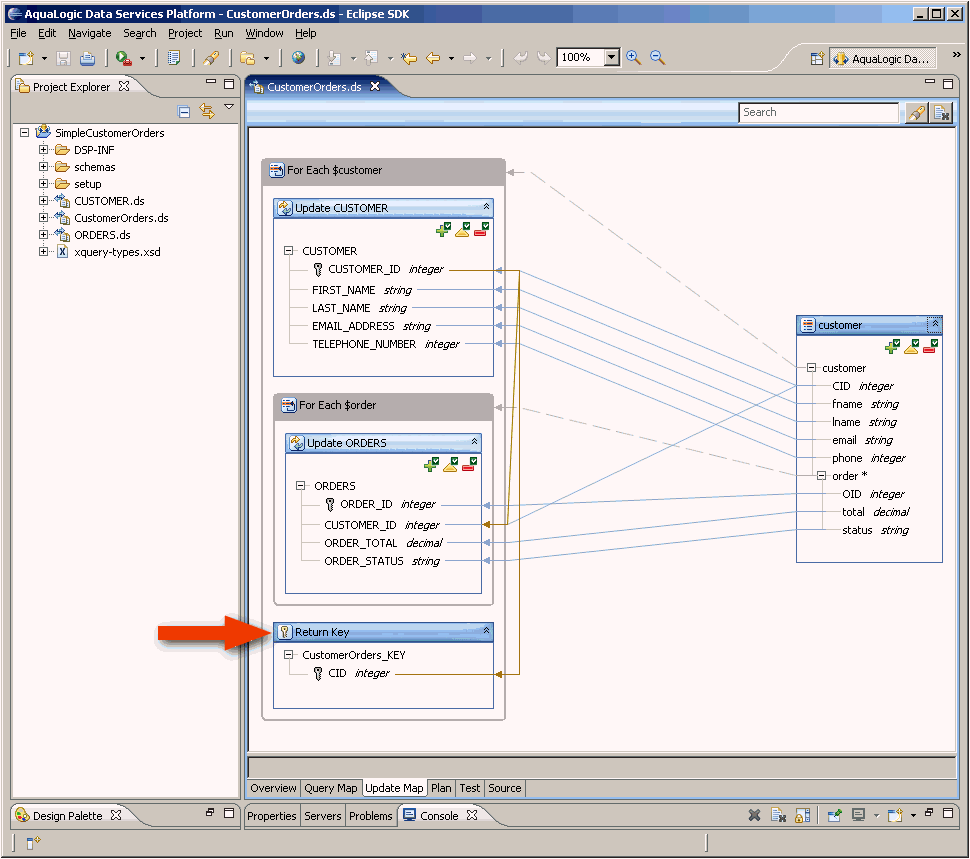The width and height of the screenshot is (970, 859).
Task: Collapse the SimpleCustomerOrders project node
Action: click(25, 132)
